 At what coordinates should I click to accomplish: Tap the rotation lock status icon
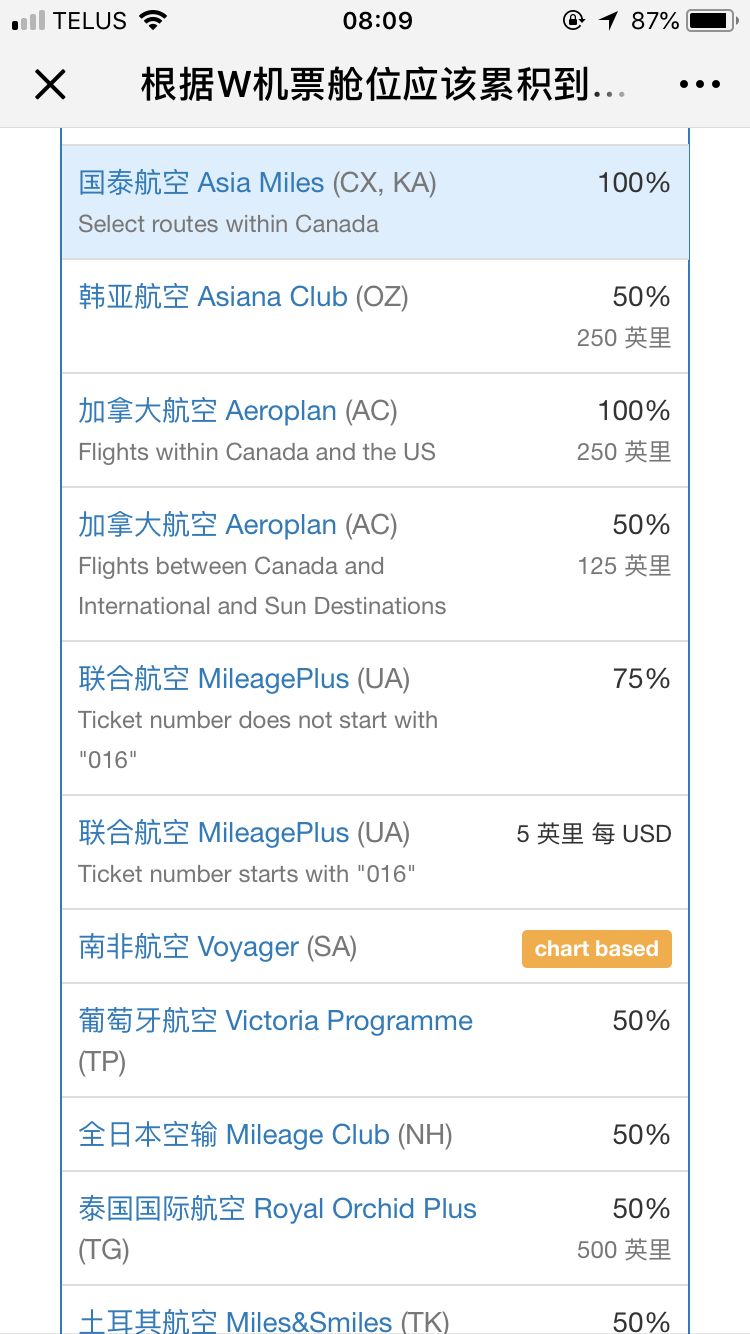[x=574, y=20]
